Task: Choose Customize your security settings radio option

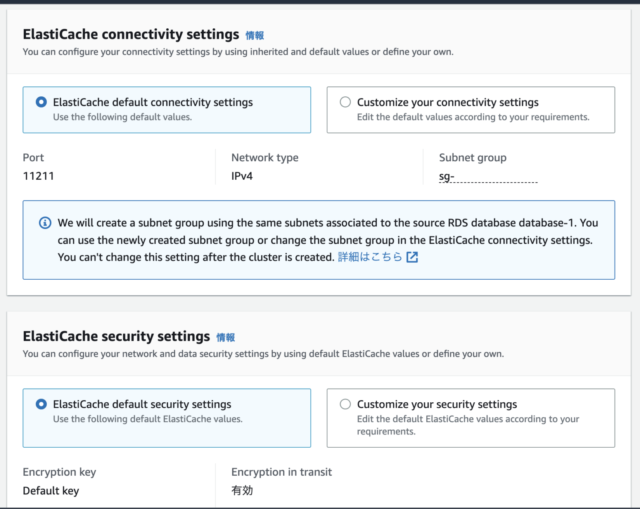Action: click(x=345, y=404)
